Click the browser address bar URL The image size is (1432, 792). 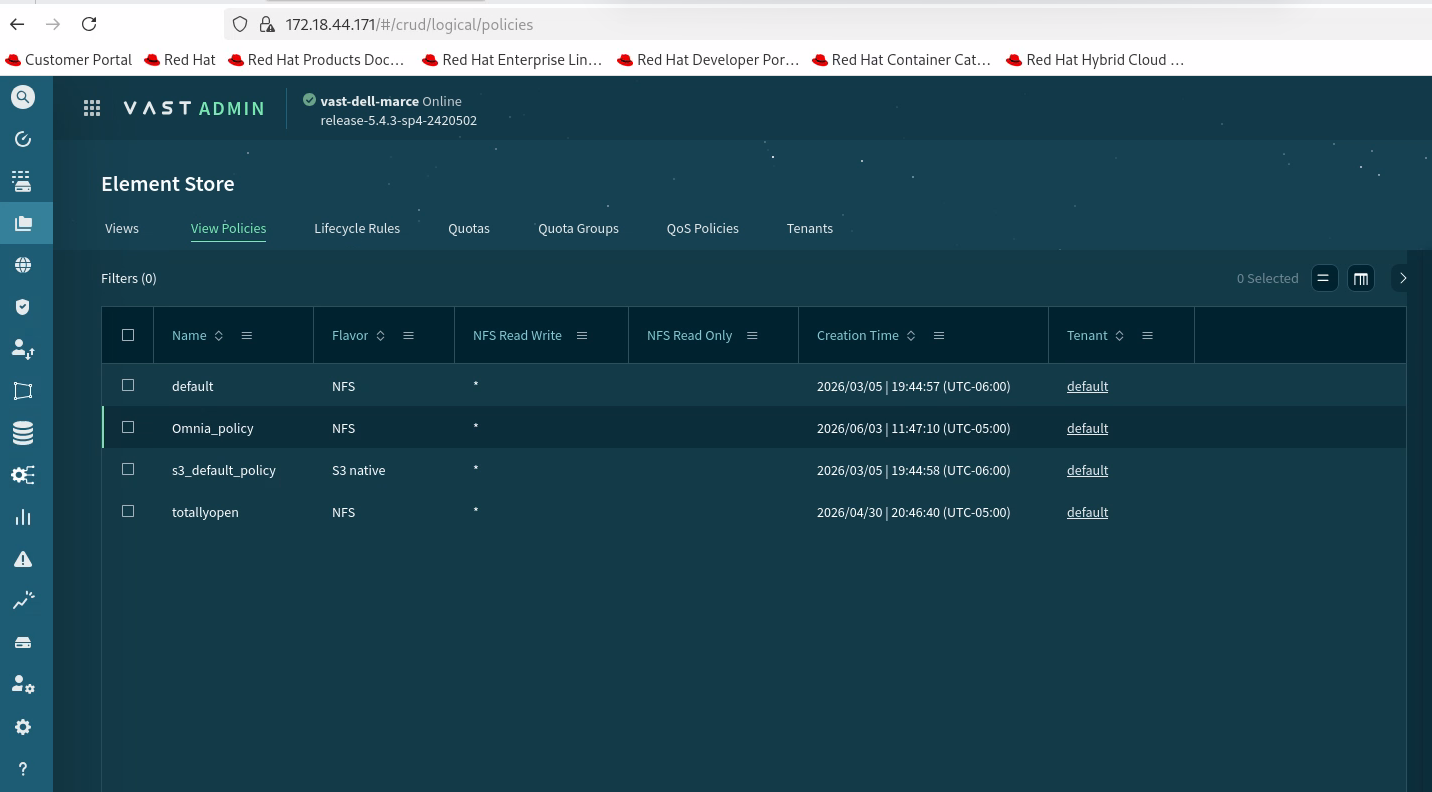[409, 24]
